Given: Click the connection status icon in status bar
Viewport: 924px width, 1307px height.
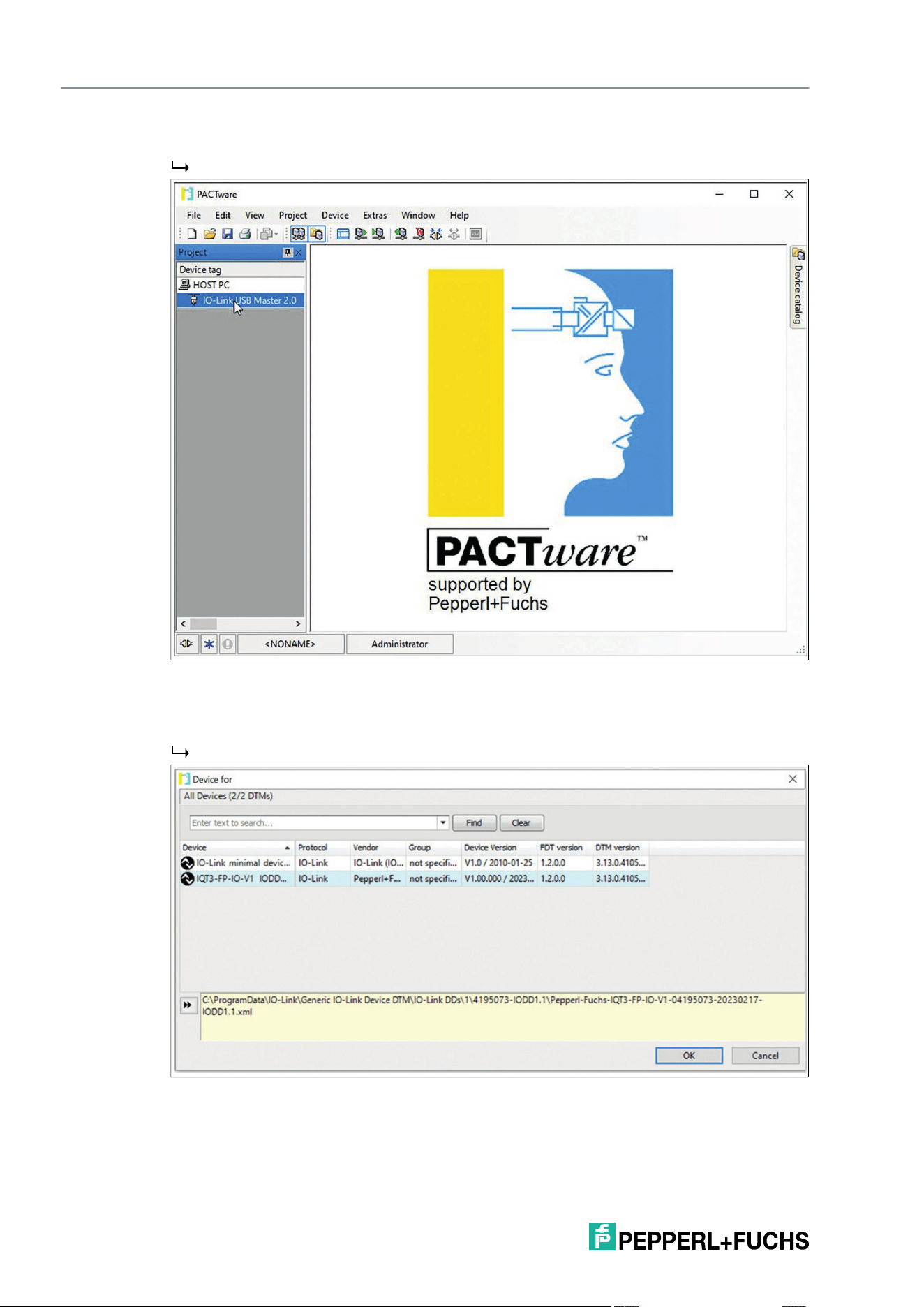Looking at the screenshot, I should (186, 644).
